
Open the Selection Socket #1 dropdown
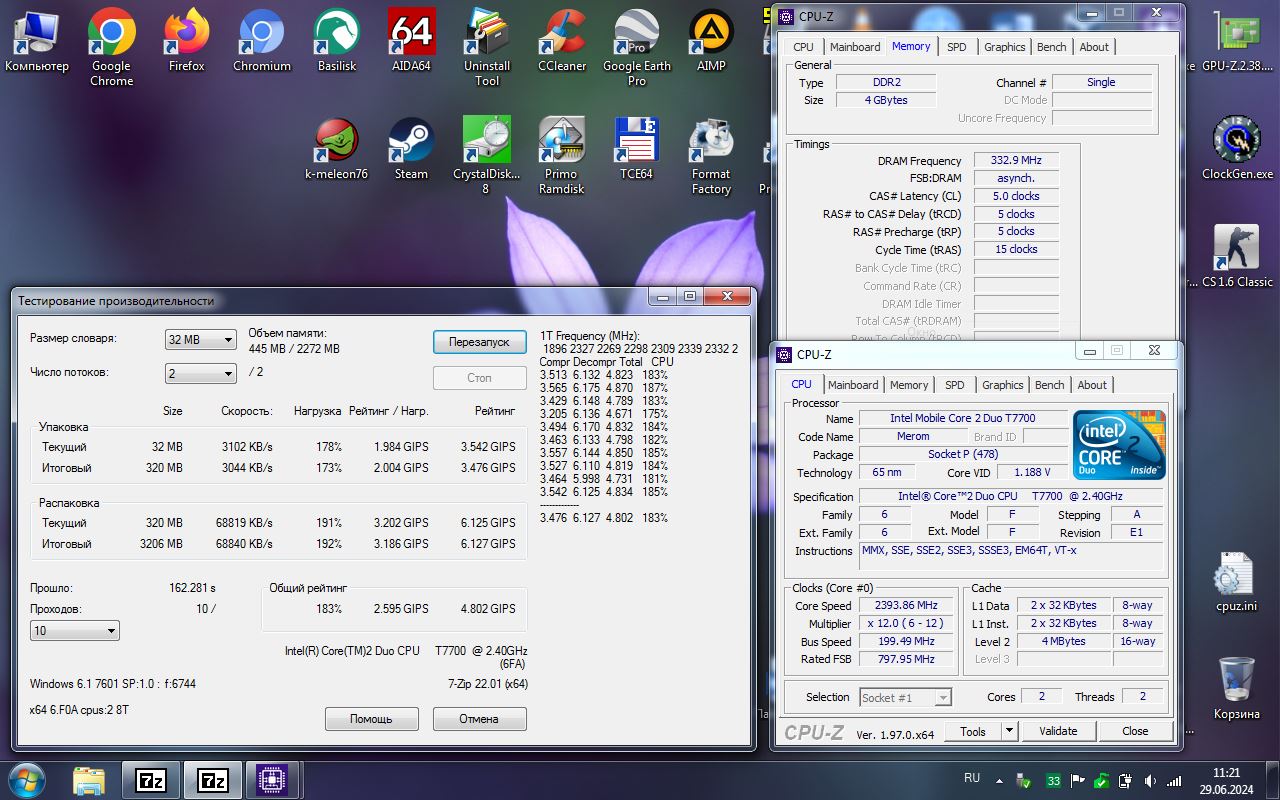[905, 697]
